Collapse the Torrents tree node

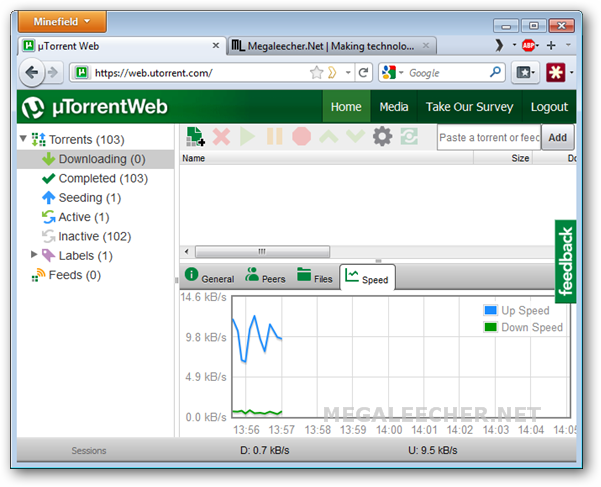pyautogui.click(x=23, y=138)
